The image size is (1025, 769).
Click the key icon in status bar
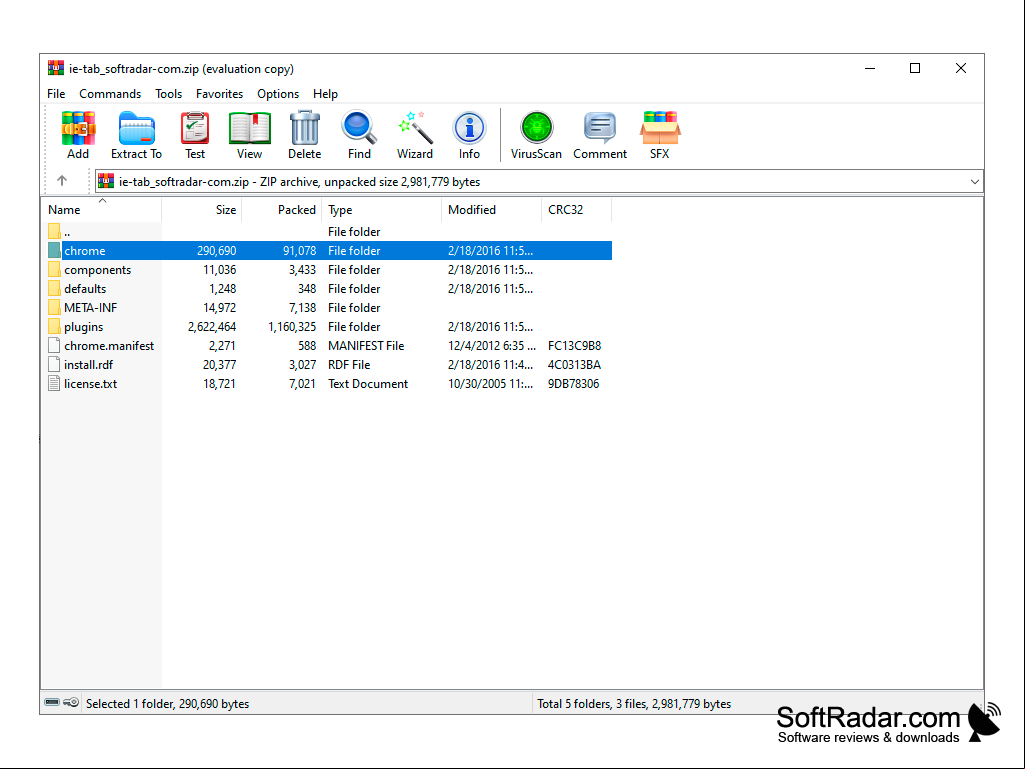click(71, 702)
